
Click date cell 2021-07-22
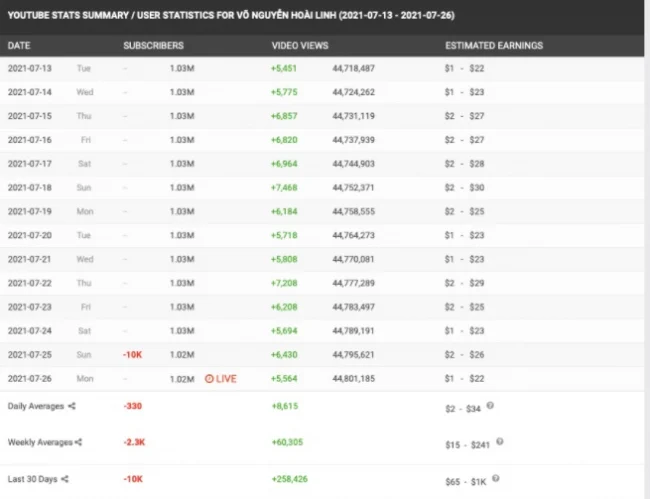[30, 283]
